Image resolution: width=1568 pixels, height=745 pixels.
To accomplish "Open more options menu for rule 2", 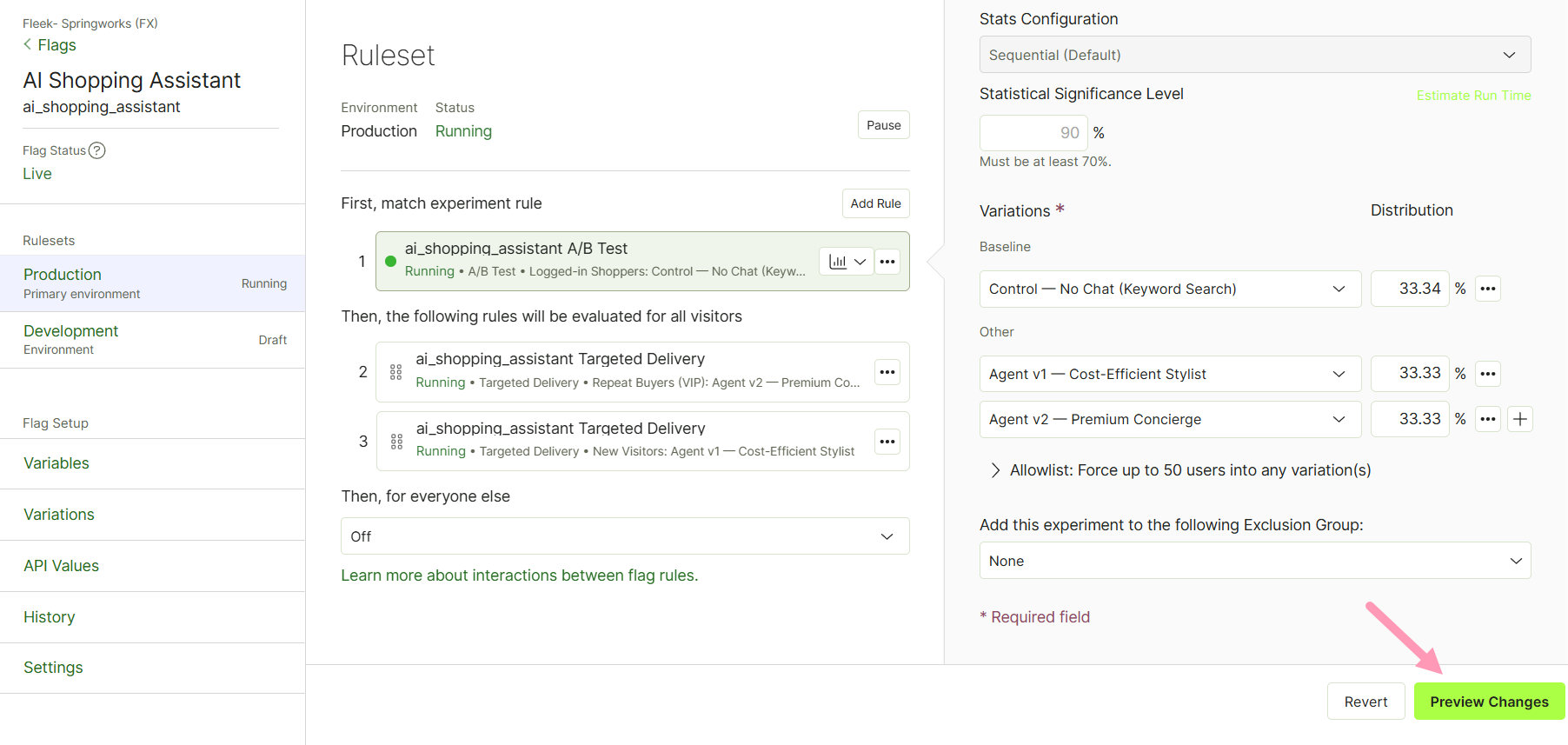I will pyautogui.click(x=887, y=372).
